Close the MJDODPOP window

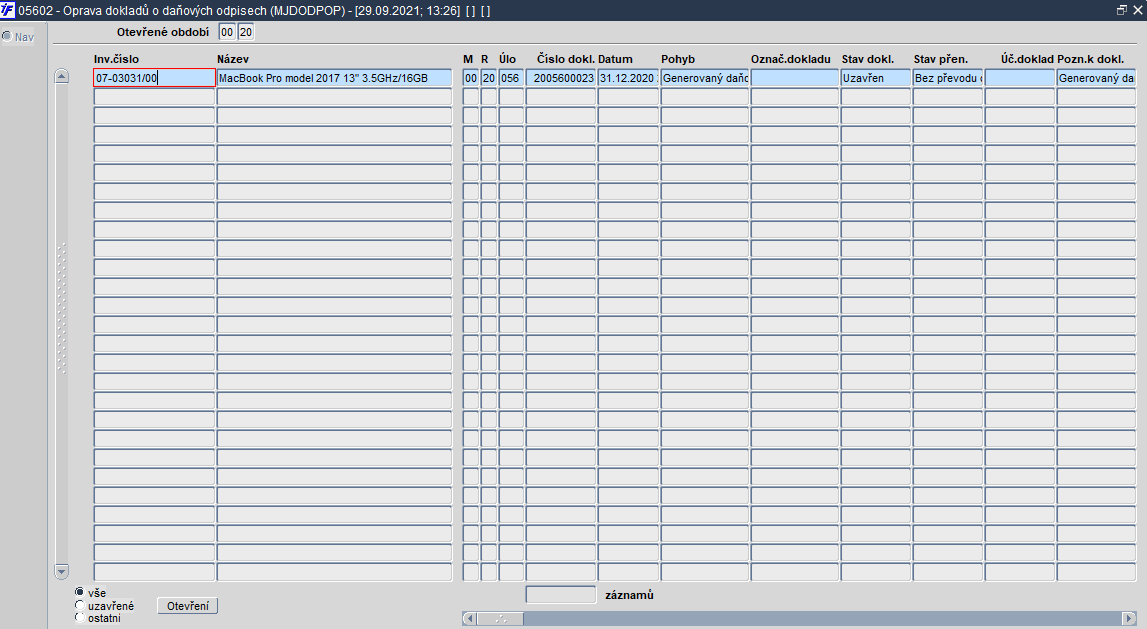click(x=1137, y=10)
